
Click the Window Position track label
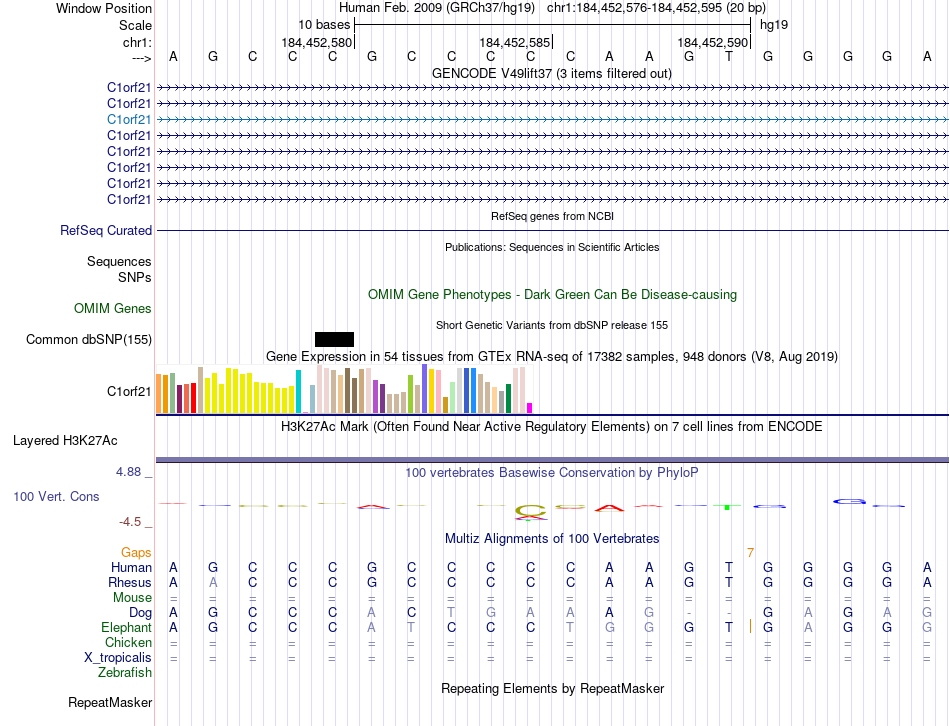click(104, 8)
